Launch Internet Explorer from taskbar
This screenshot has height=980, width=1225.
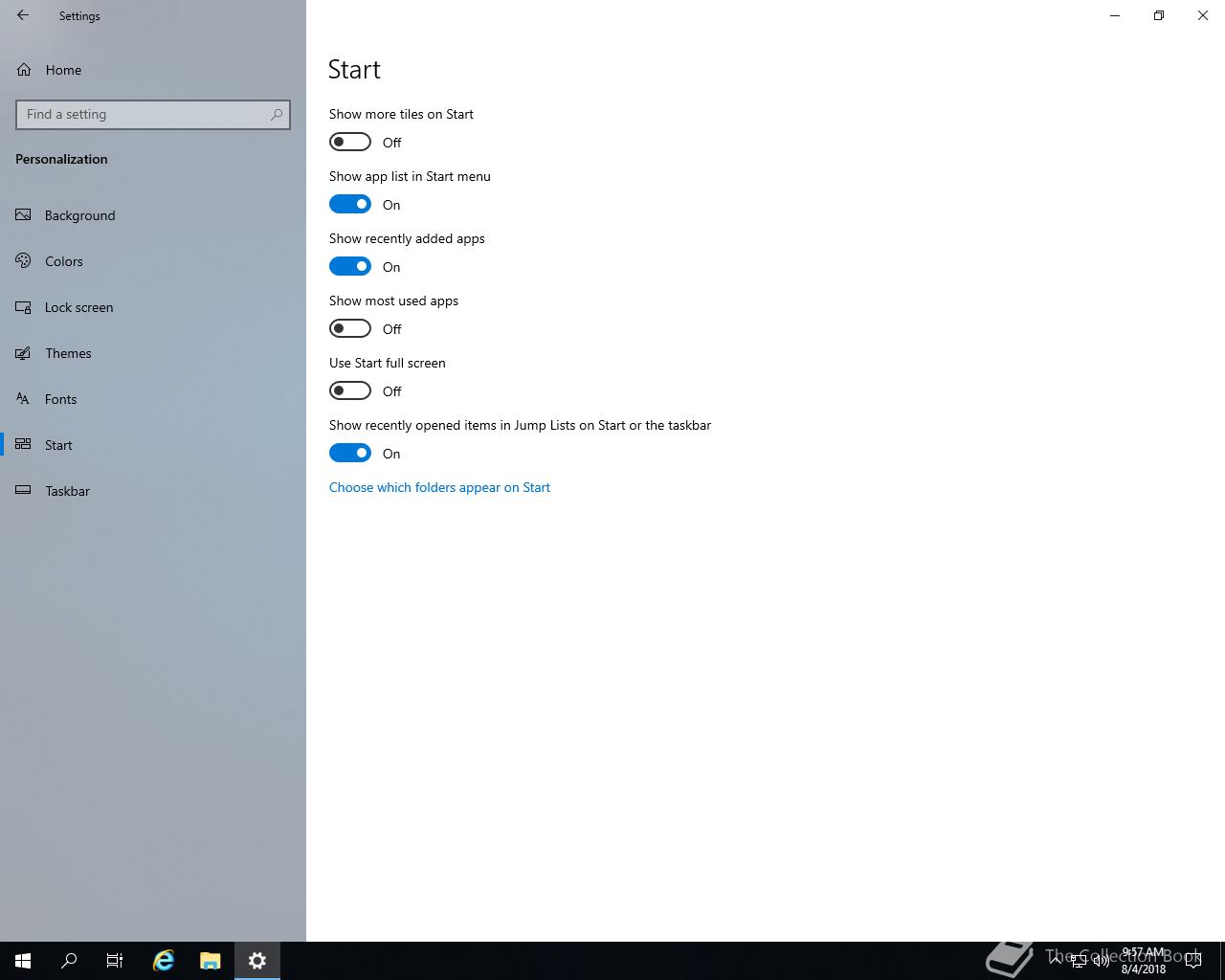(x=164, y=961)
